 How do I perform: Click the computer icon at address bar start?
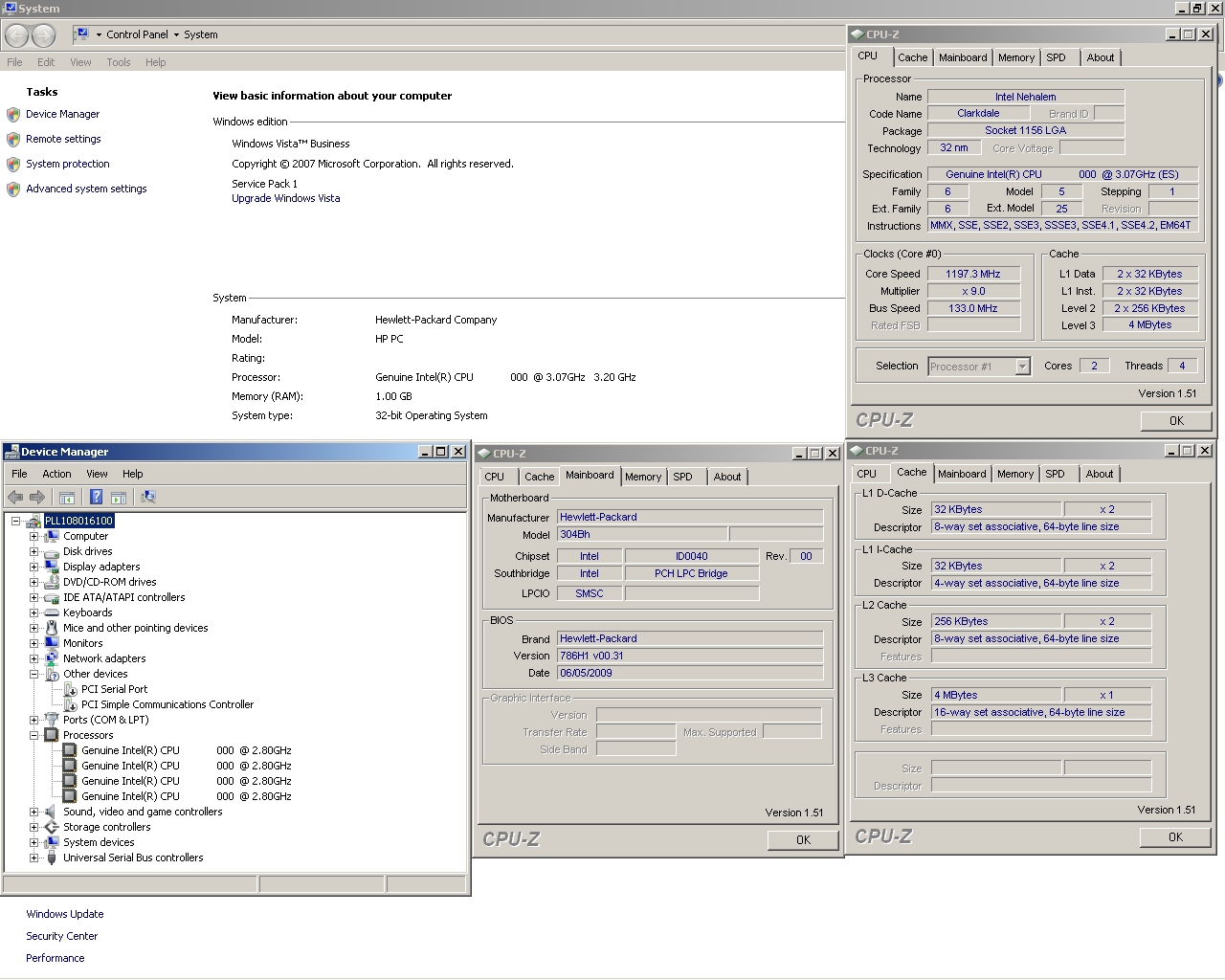click(82, 34)
